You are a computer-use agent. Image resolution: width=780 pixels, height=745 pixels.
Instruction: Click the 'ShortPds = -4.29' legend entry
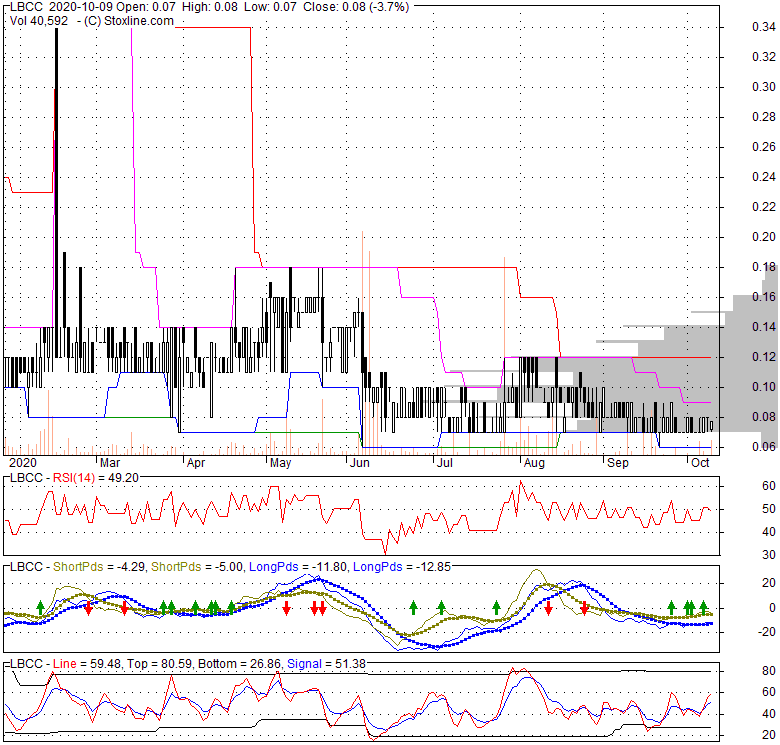point(98,567)
